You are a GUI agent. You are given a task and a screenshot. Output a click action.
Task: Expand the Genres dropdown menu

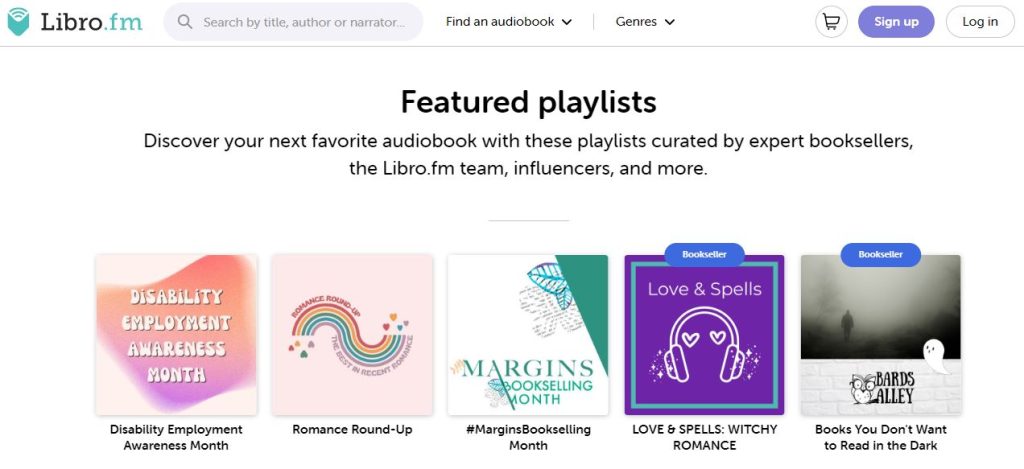(645, 22)
